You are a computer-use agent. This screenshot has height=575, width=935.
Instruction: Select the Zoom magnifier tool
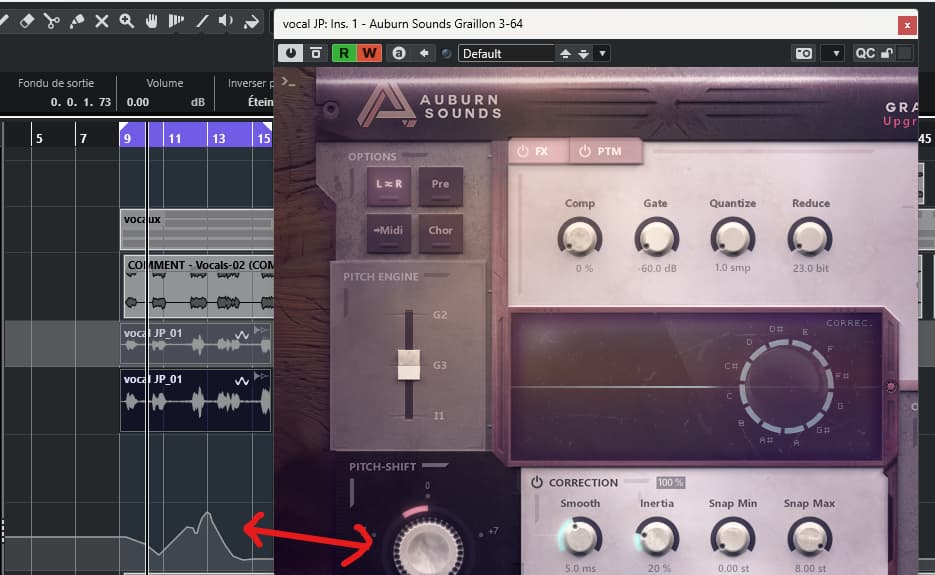pyautogui.click(x=126, y=21)
